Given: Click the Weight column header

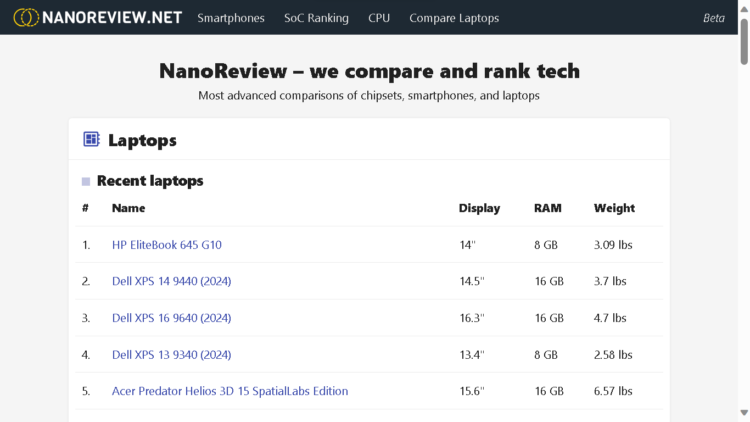Looking at the screenshot, I should coord(614,208).
